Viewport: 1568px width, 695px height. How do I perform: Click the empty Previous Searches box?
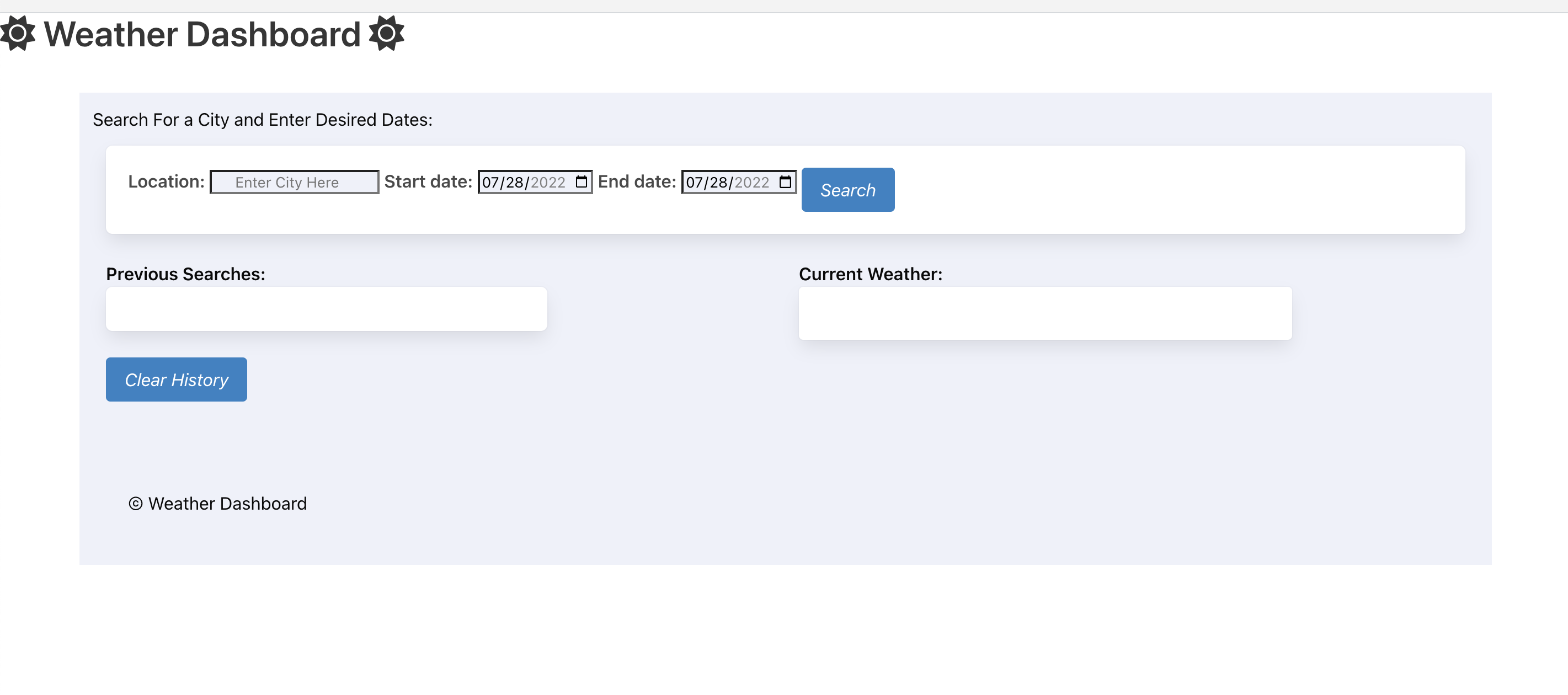click(326, 308)
